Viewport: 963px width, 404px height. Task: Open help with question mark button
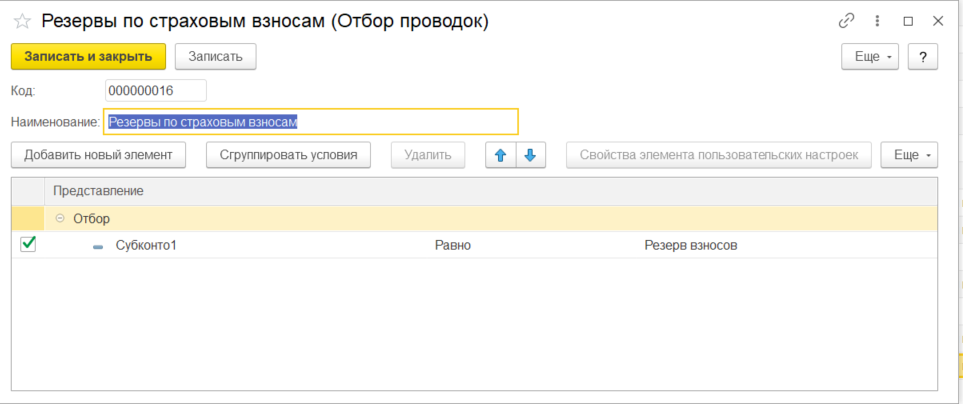click(x=922, y=57)
